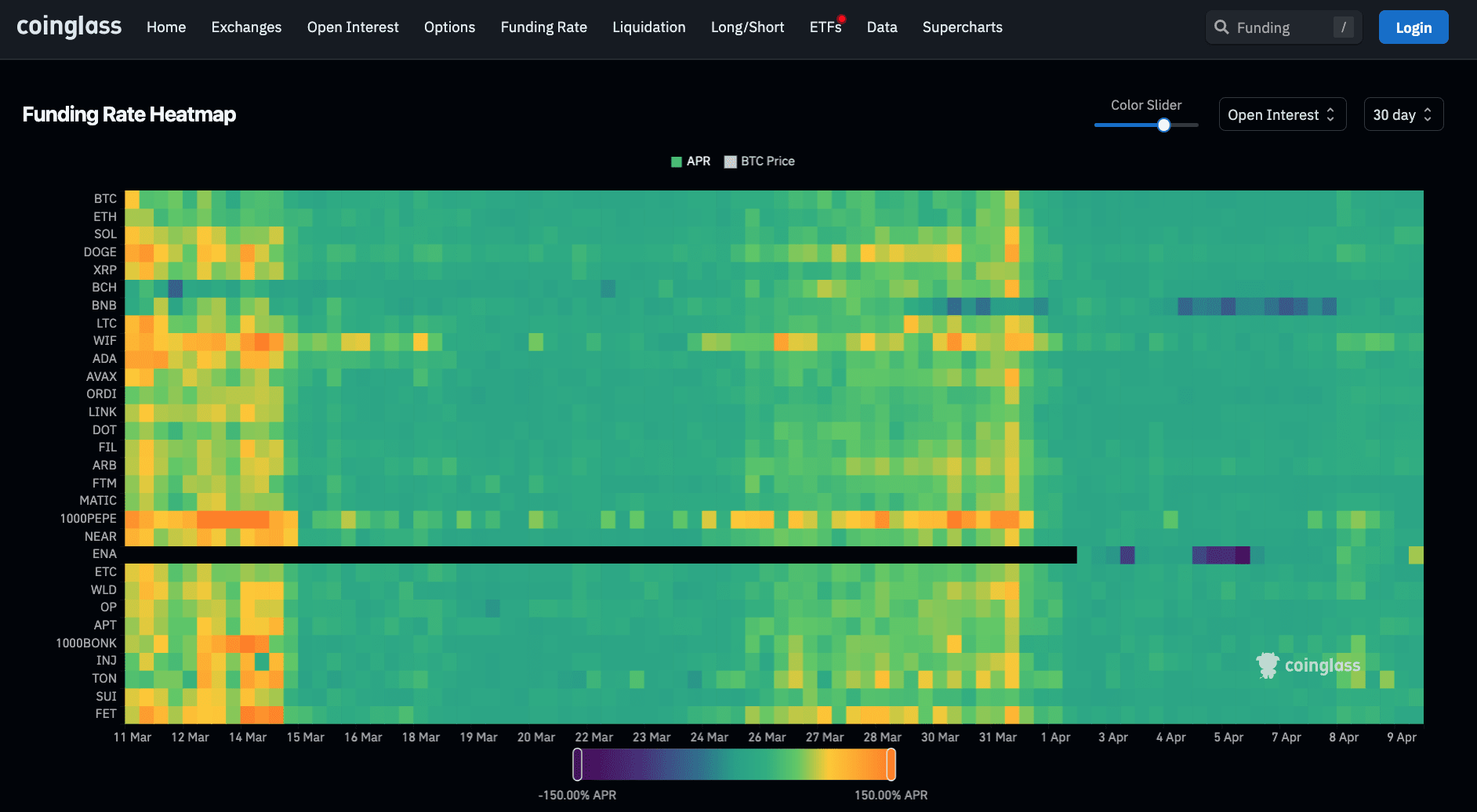Click the coinglass logo
This screenshot has width=1477, height=812.
coord(69,26)
